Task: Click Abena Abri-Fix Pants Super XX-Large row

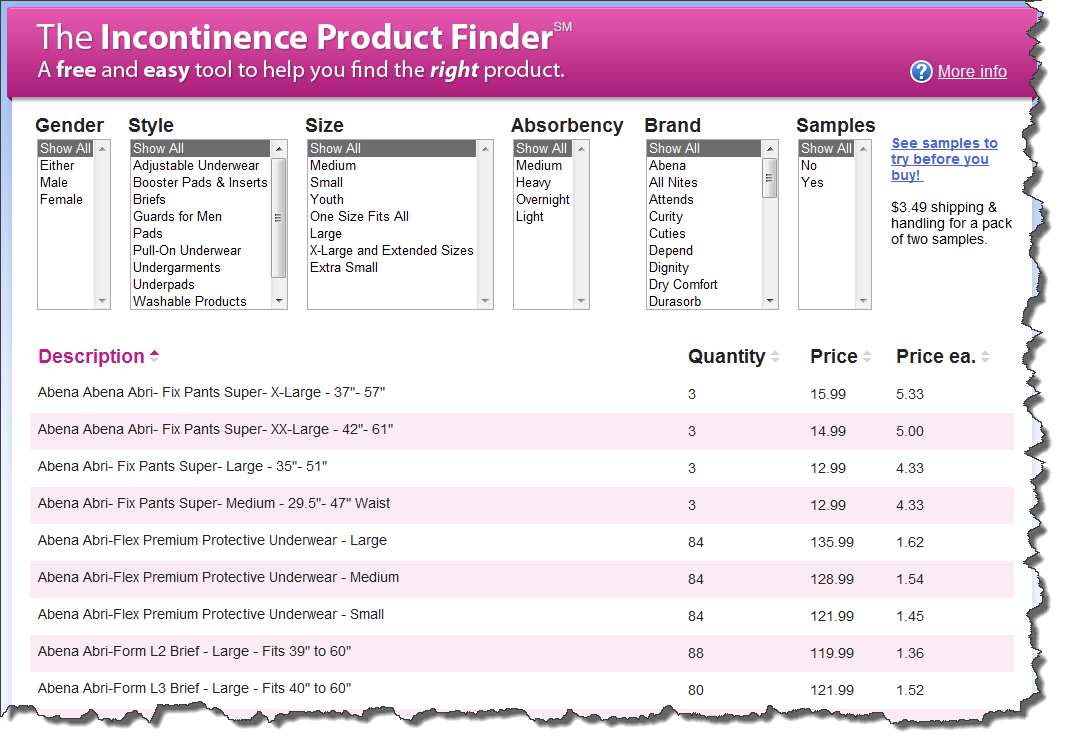Action: (x=522, y=431)
